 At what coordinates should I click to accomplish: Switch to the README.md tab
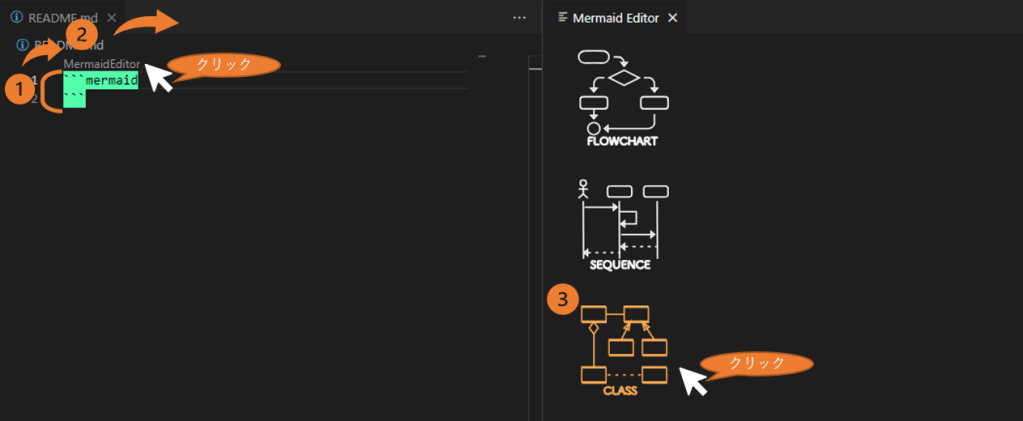tap(60, 18)
